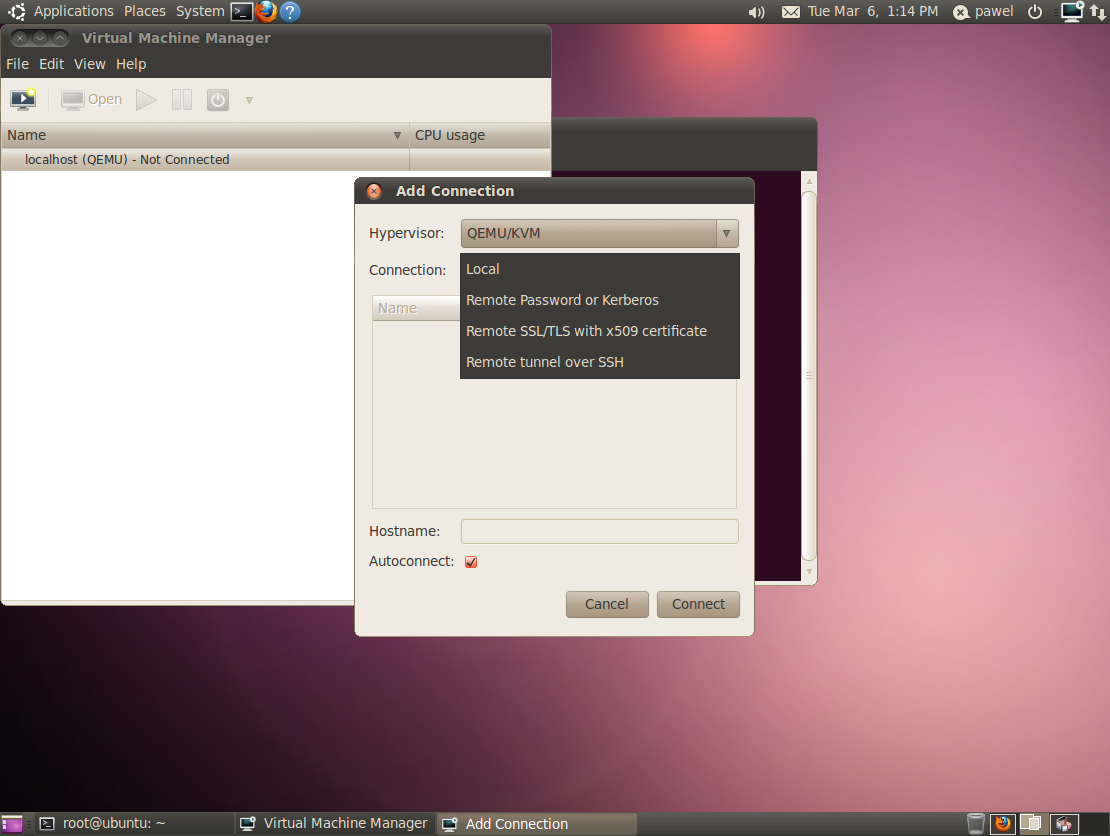Open the selected VM with the Open button
The image size is (1110, 836).
[91, 100]
